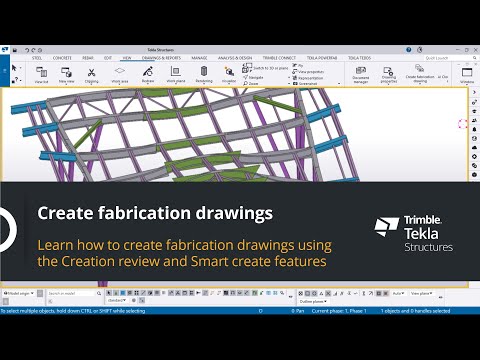Click the bell notifications icon in side pane
This screenshot has height=360, width=480.
[474, 129]
